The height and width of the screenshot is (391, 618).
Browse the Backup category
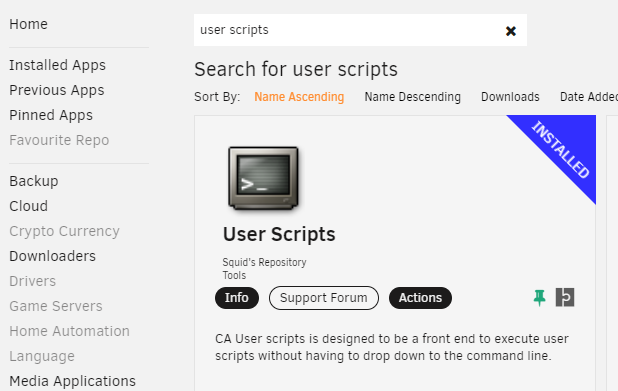pos(34,181)
